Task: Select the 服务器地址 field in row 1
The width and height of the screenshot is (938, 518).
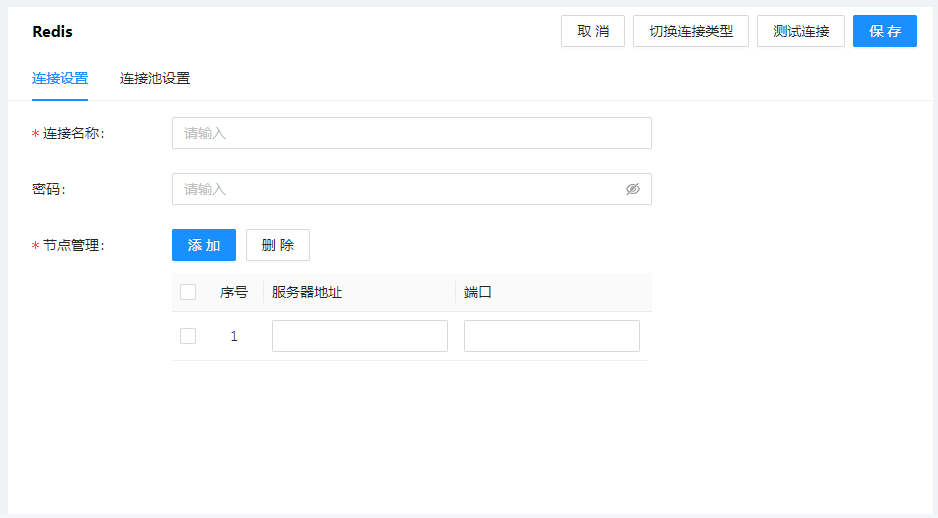Action: tap(360, 336)
